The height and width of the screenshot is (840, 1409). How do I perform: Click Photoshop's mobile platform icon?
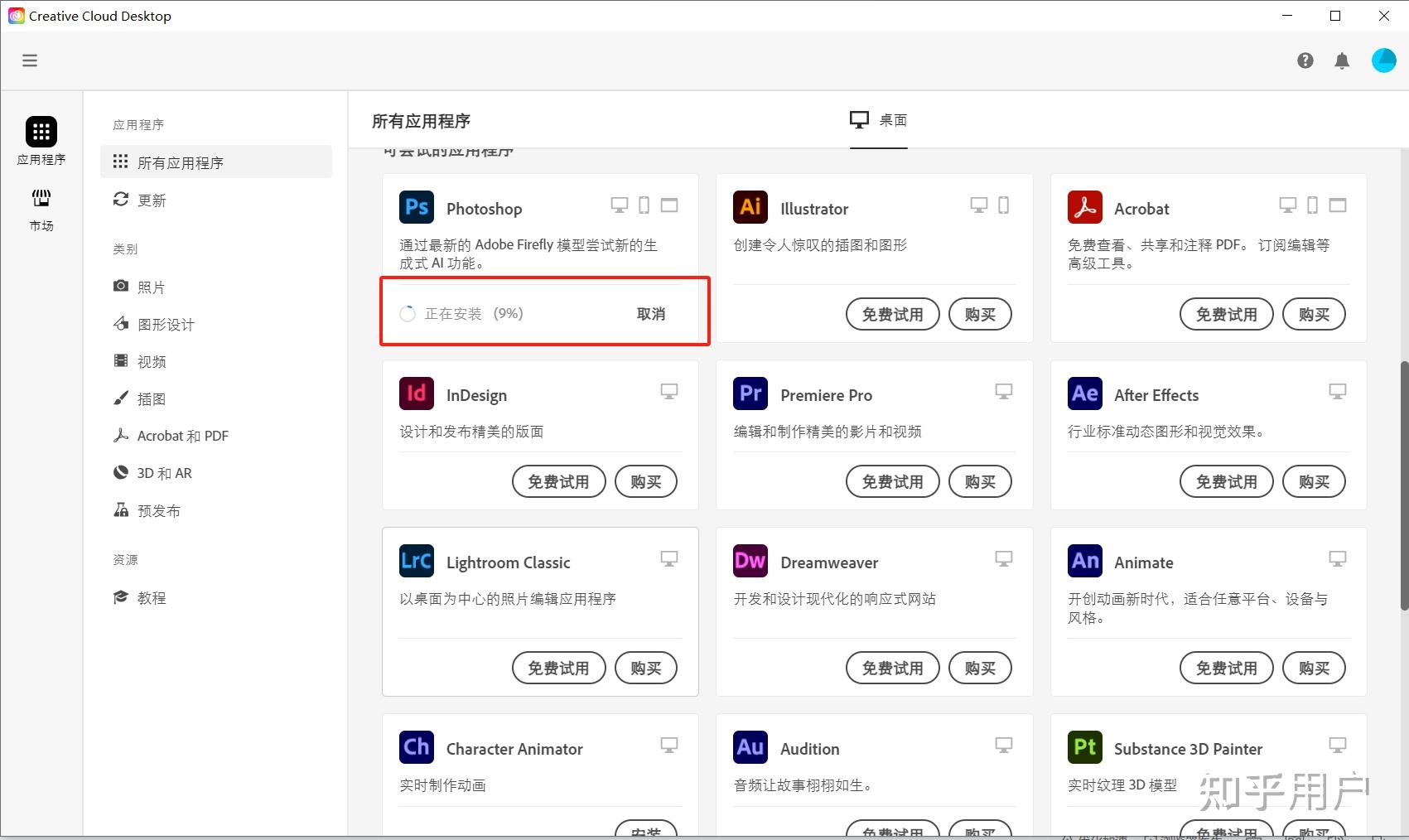tap(644, 205)
